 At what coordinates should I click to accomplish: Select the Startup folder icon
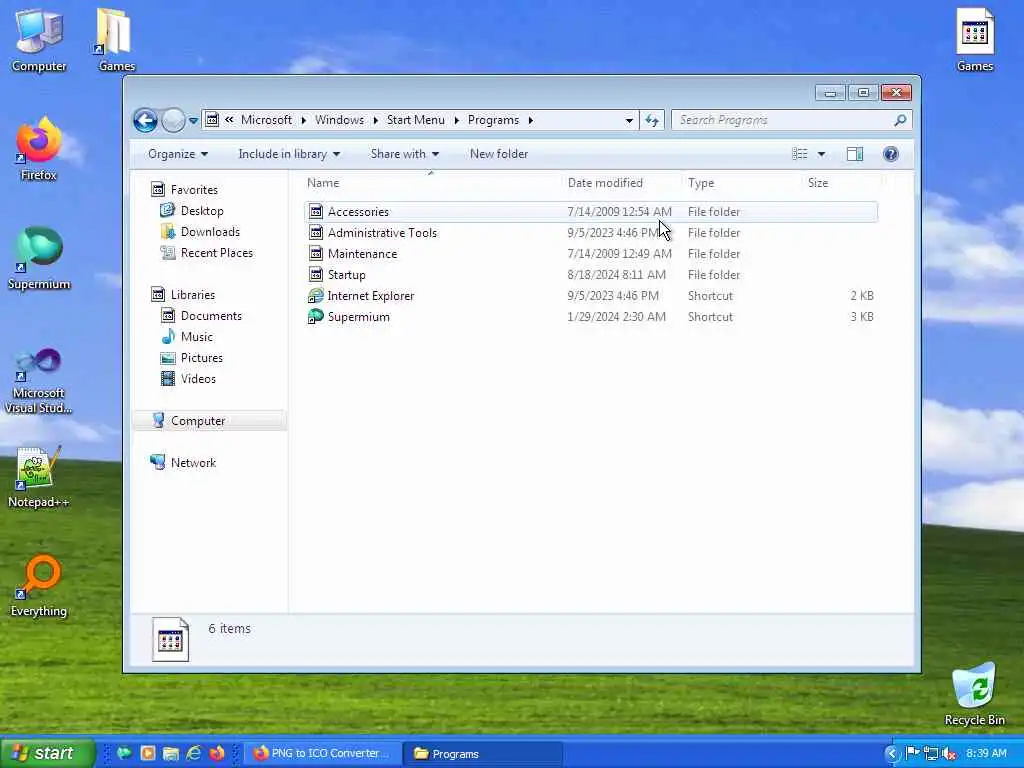316,274
